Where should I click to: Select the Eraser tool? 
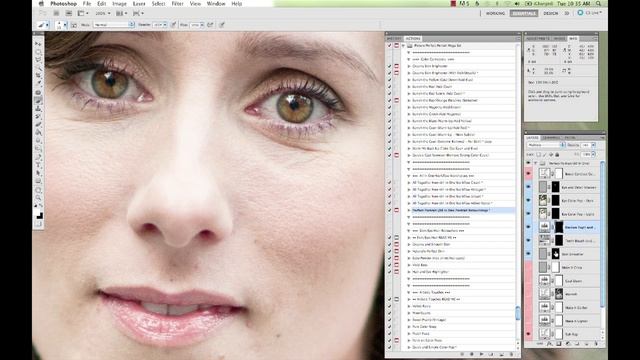(x=38, y=124)
